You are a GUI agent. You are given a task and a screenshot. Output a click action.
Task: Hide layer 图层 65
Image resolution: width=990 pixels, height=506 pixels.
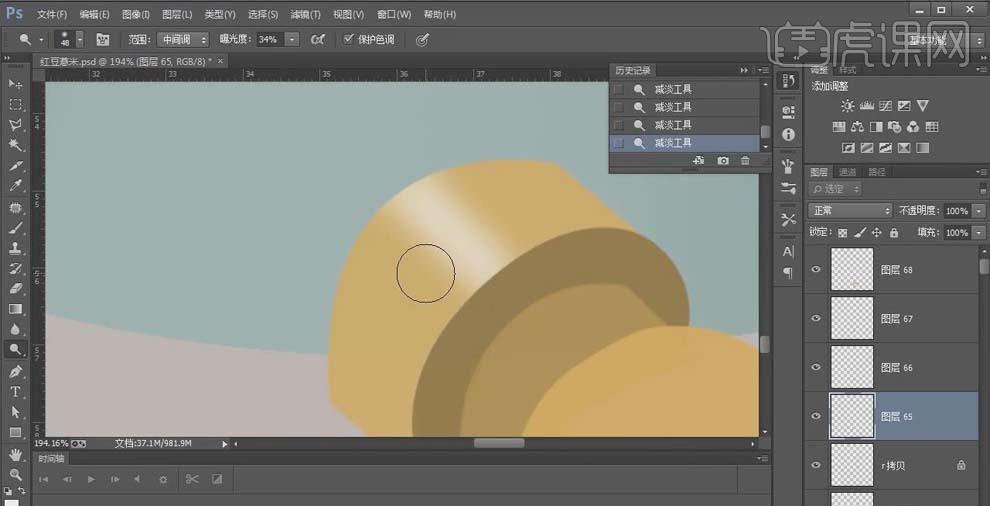[x=816, y=416]
